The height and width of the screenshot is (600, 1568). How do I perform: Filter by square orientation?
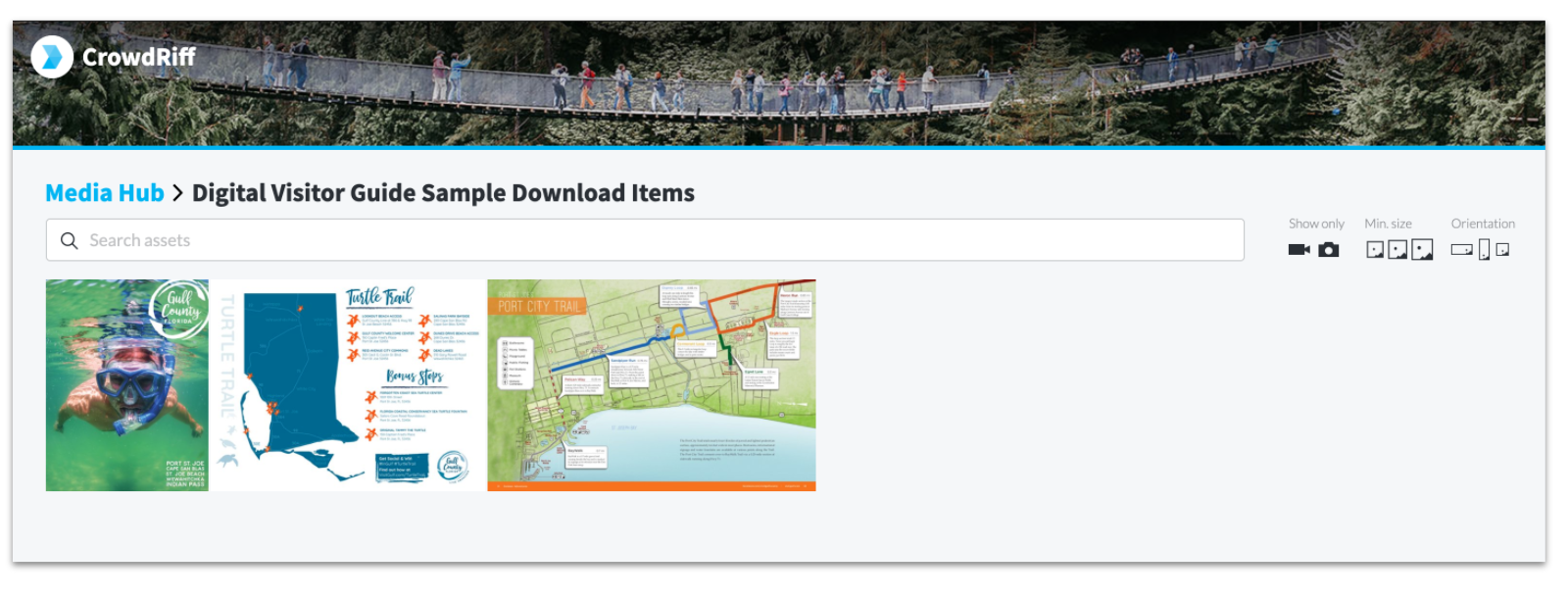point(1503,250)
